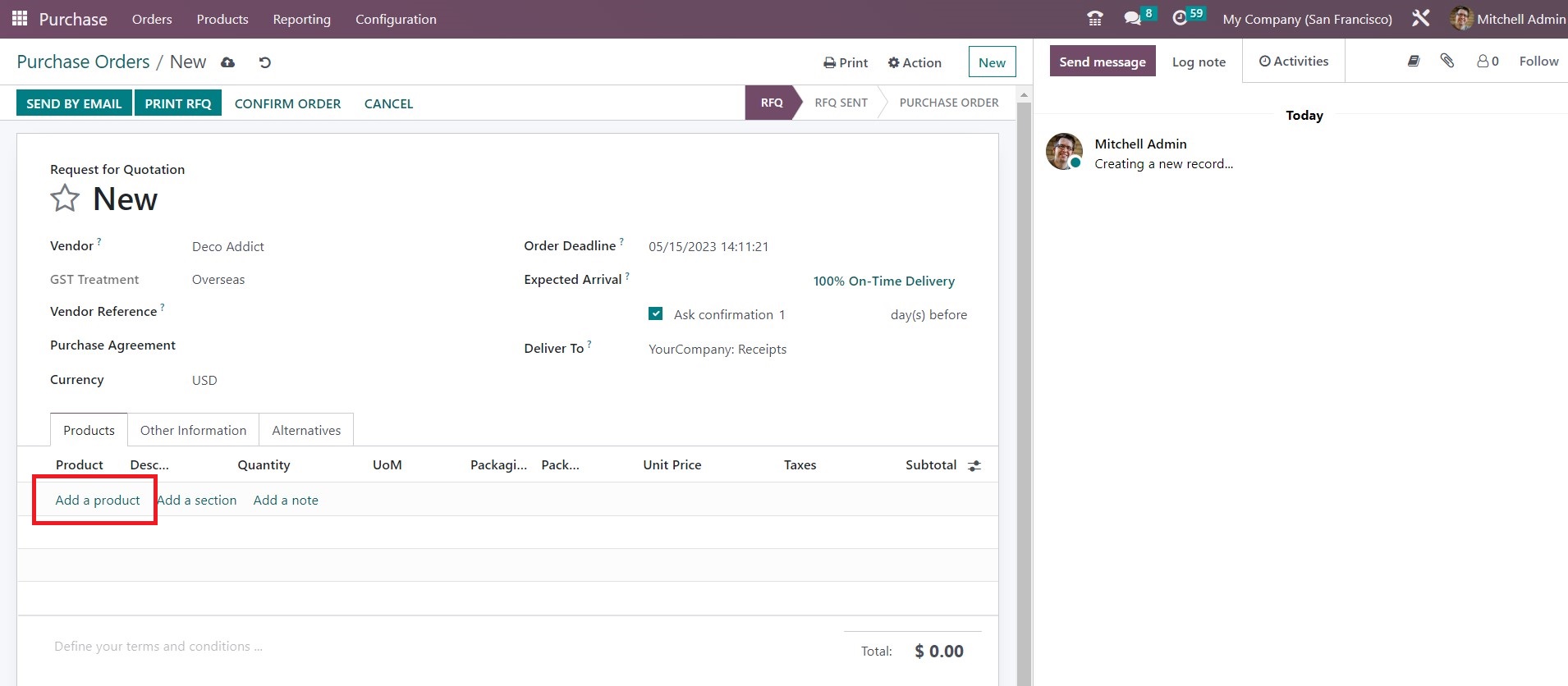Mark priority with the star icon

coord(65,199)
